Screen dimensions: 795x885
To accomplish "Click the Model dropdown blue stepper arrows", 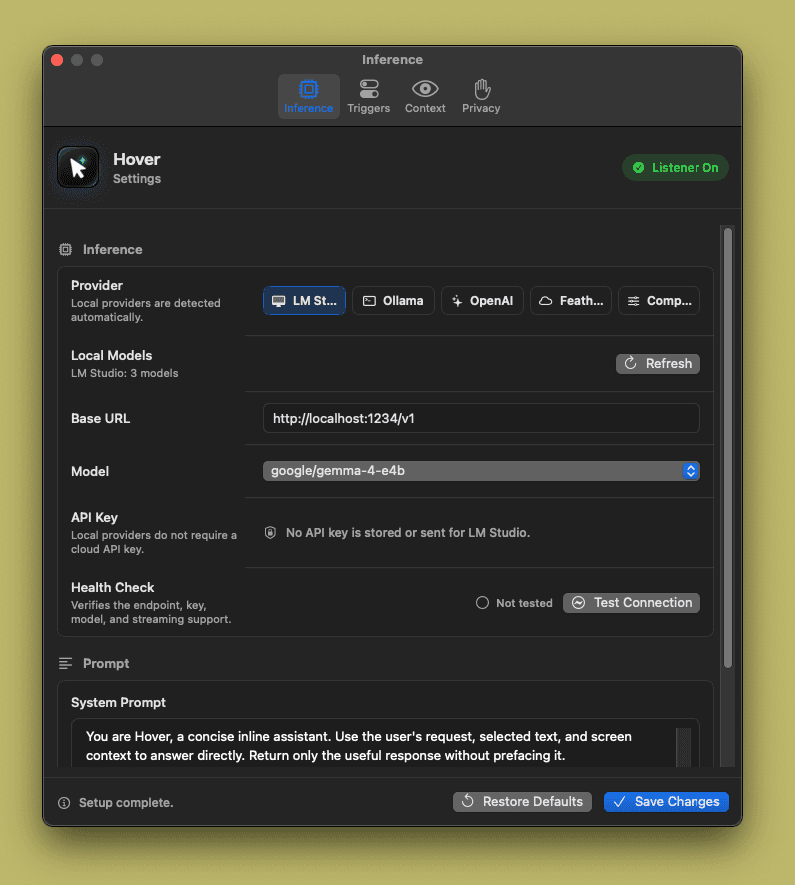I will click(x=691, y=471).
